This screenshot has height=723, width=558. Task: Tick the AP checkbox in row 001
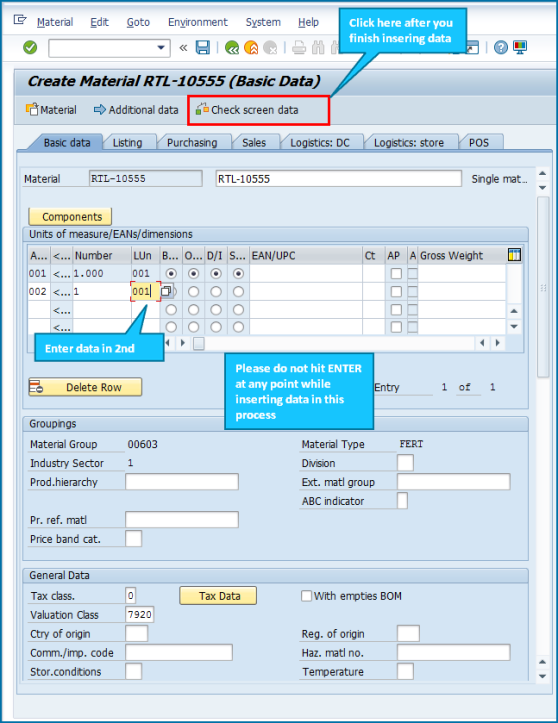[396, 273]
